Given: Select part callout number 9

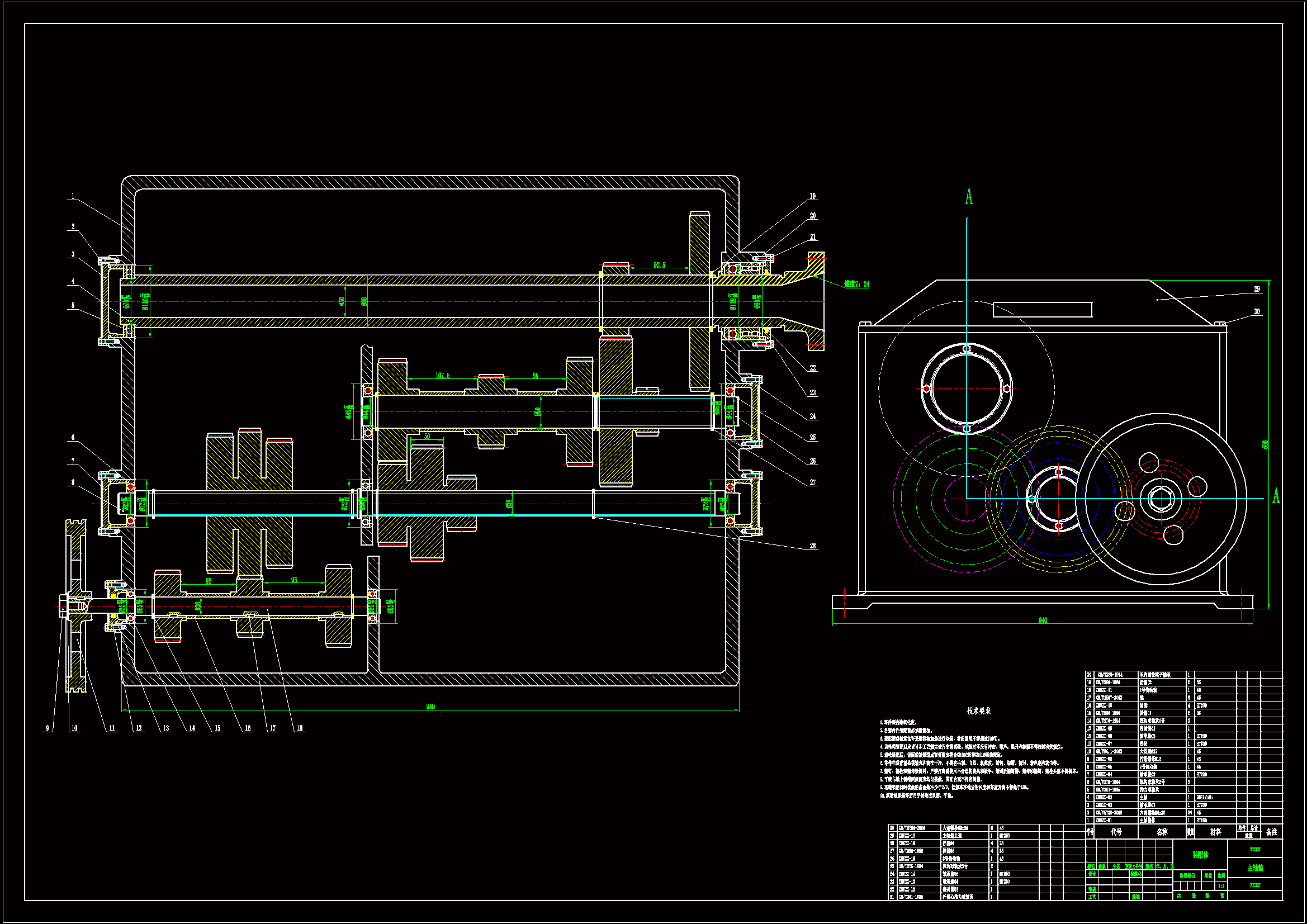Looking at the screenshot, I should (x=48, y=728).
